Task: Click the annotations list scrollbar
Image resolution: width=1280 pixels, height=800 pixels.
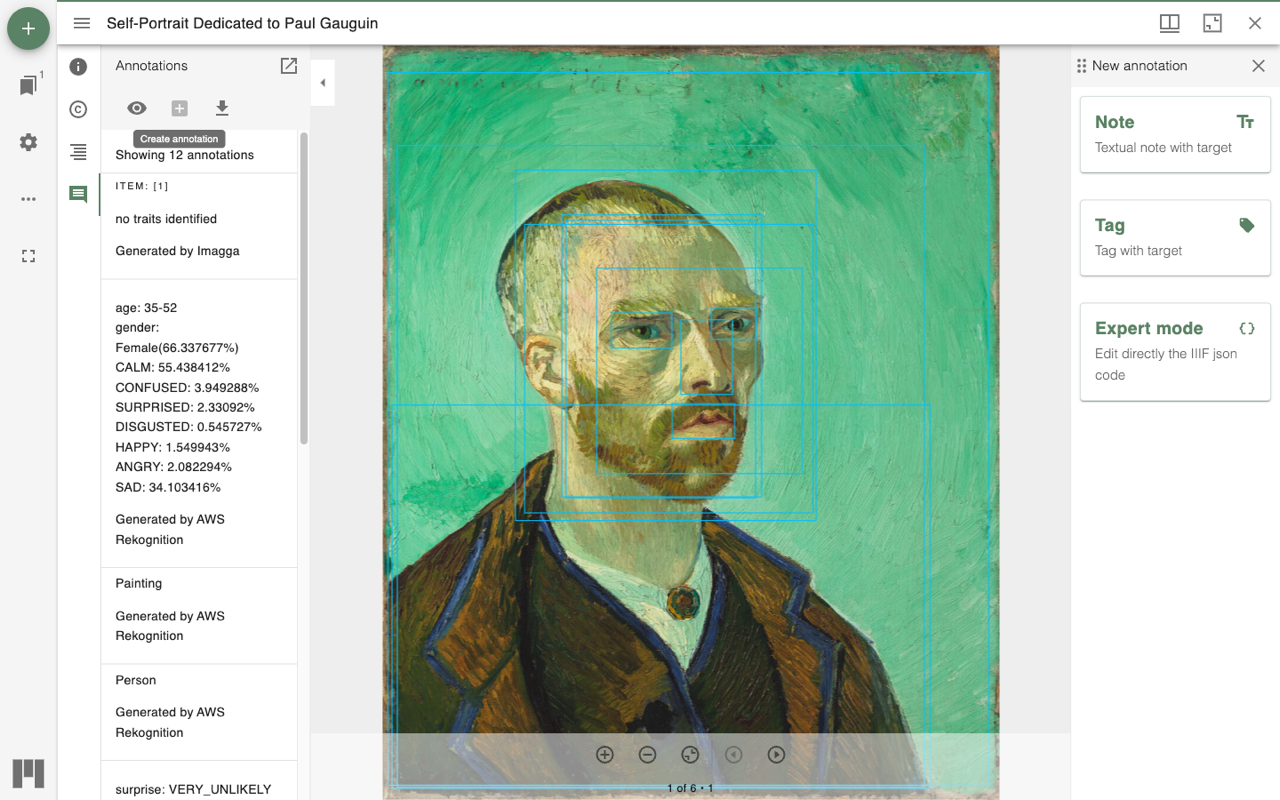Action: tap(304, 288)
